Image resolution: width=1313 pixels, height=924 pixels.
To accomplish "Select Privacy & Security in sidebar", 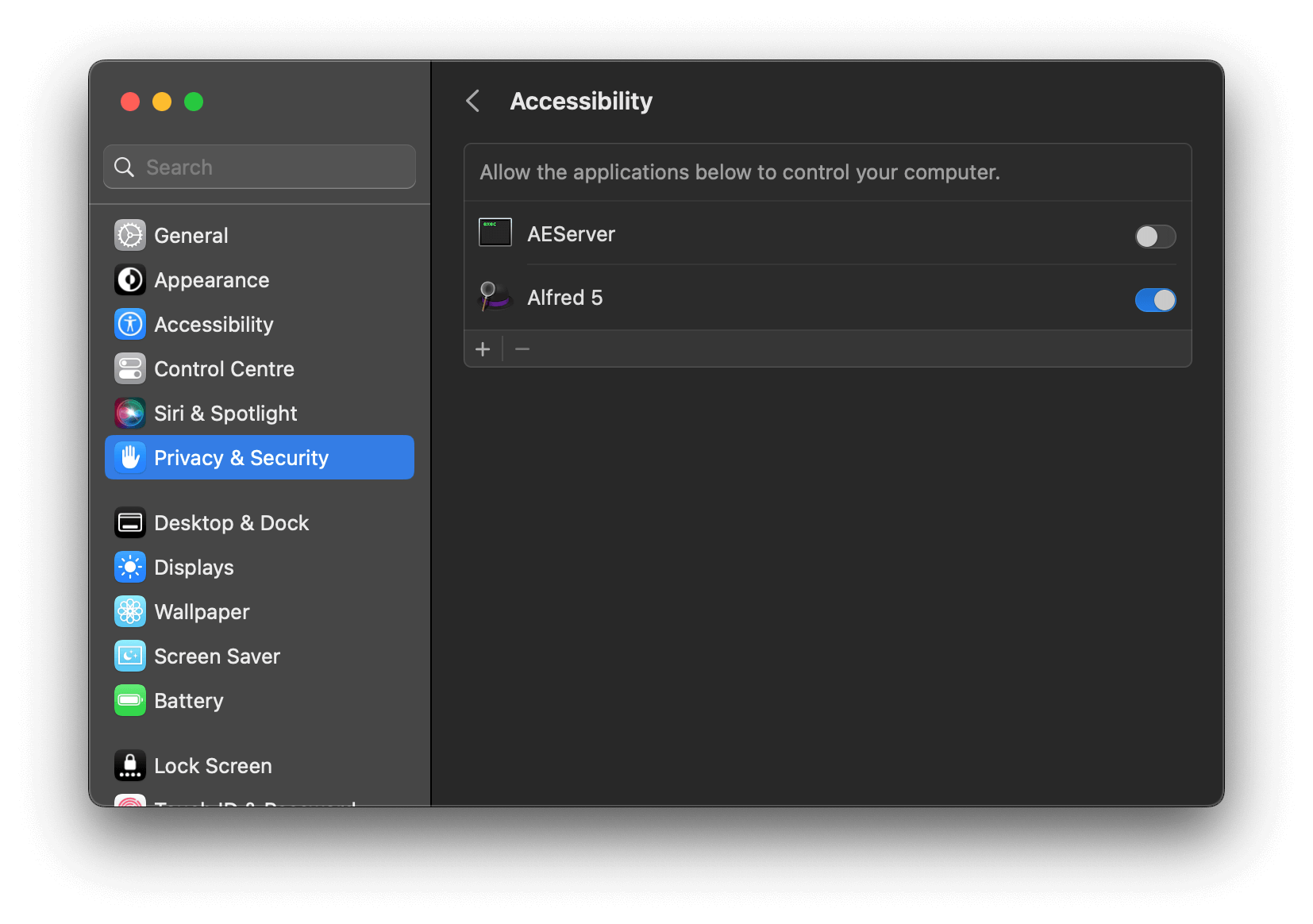I will (260, 458).
